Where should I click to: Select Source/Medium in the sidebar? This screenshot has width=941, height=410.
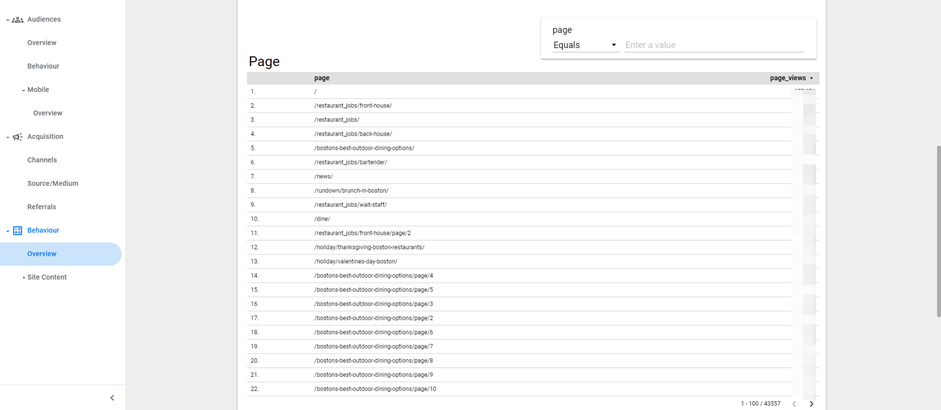tap(52, 184)
